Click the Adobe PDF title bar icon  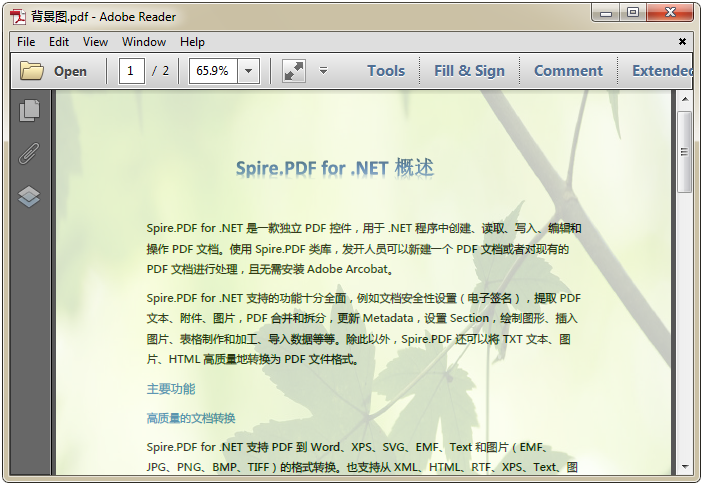point(18,17)
